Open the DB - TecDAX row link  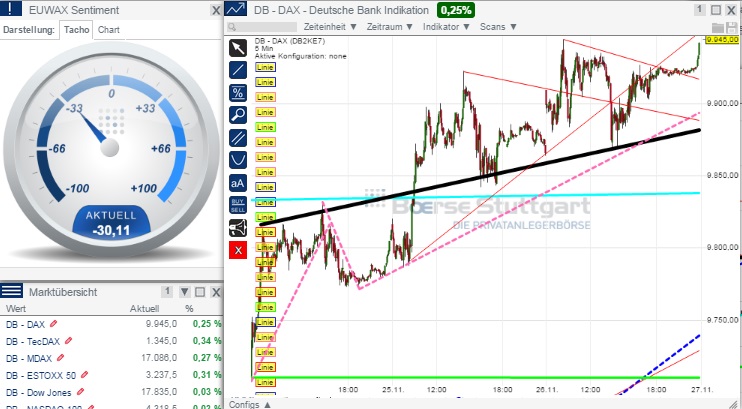(33, 341)
